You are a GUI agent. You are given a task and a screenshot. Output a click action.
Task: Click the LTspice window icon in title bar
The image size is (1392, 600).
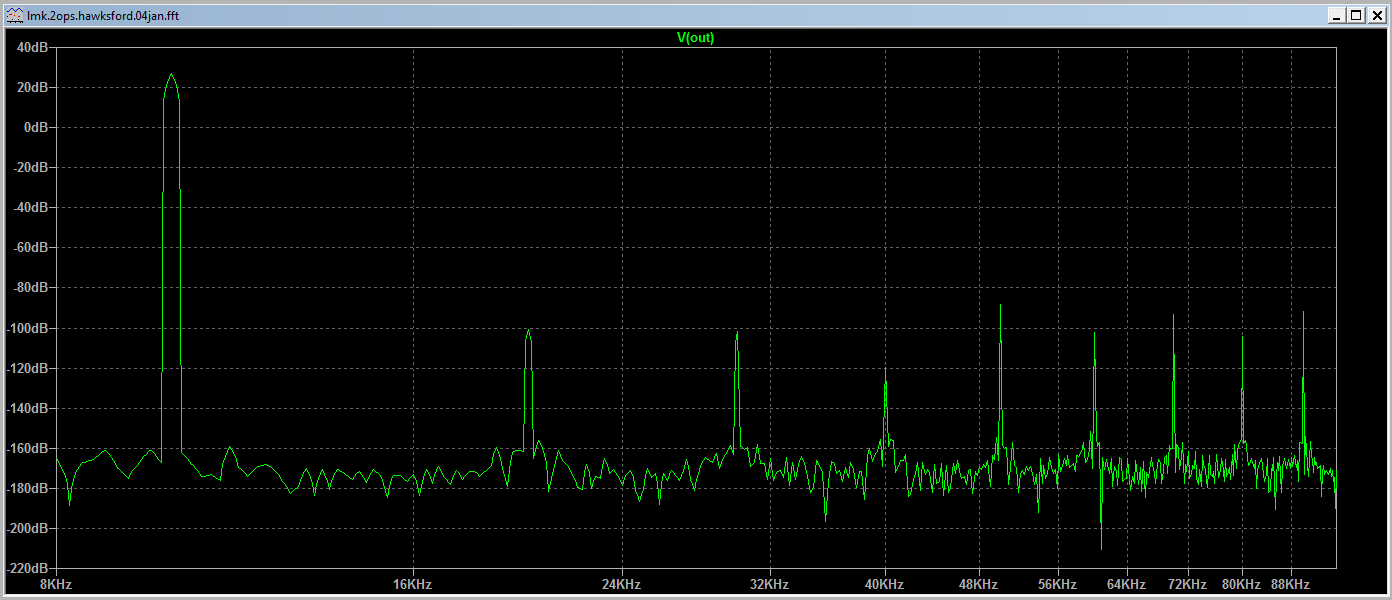15,15
